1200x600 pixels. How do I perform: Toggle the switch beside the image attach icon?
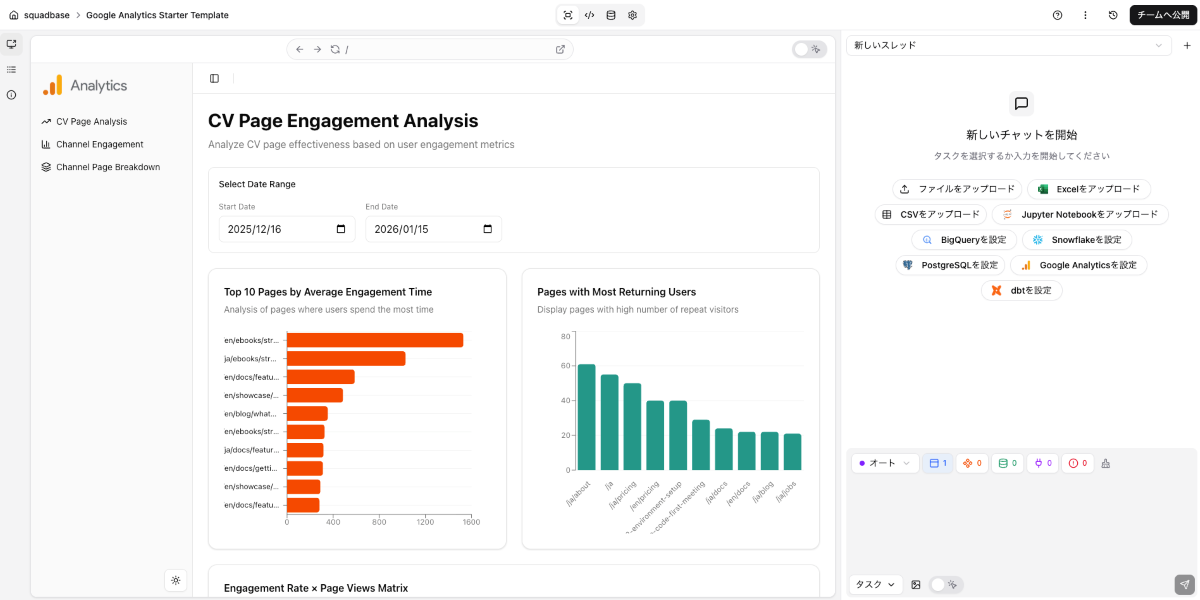[946, 584]
